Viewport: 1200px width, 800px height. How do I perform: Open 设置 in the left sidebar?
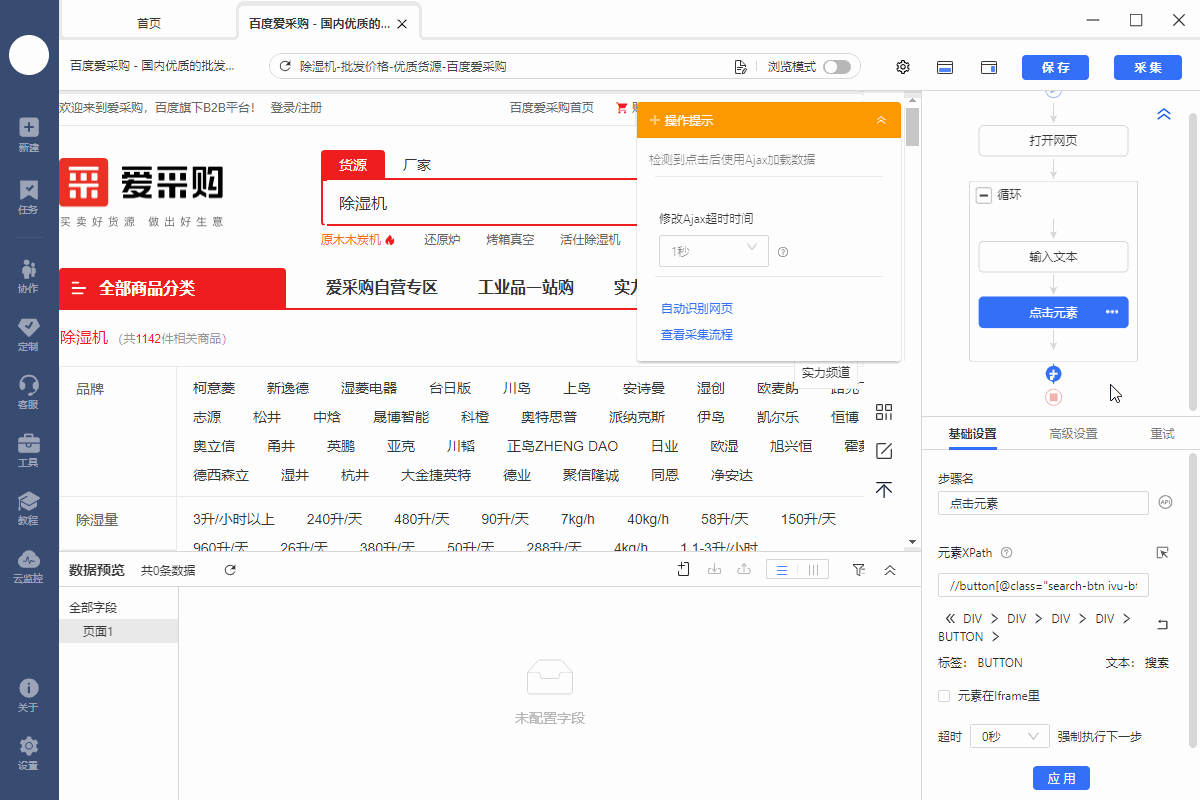(28, 754)
